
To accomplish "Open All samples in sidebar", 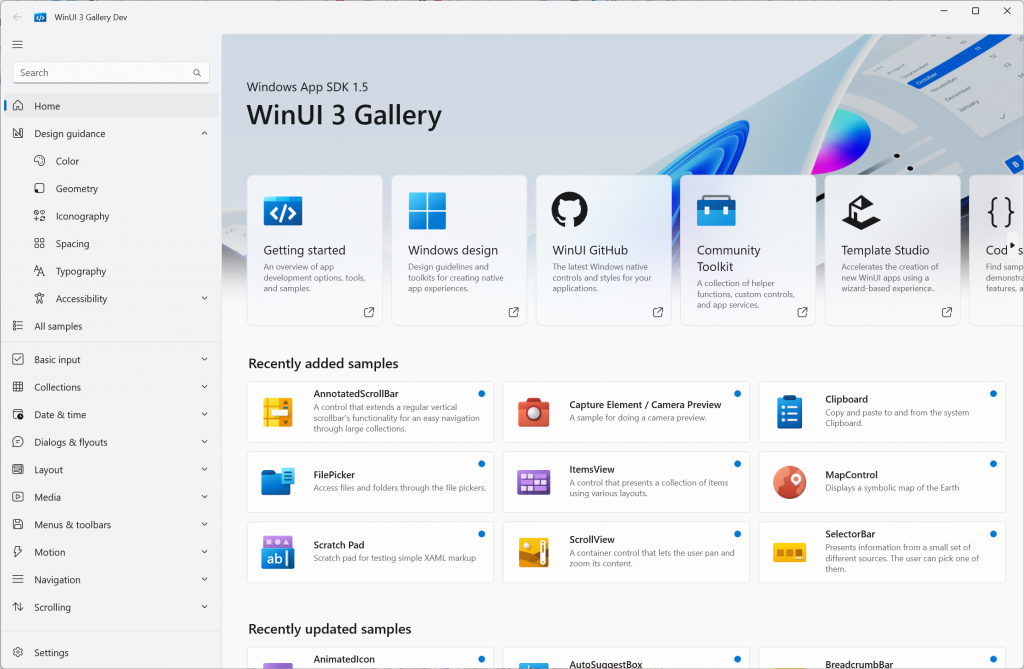I will pyautogui.click(x=58, y=326).
